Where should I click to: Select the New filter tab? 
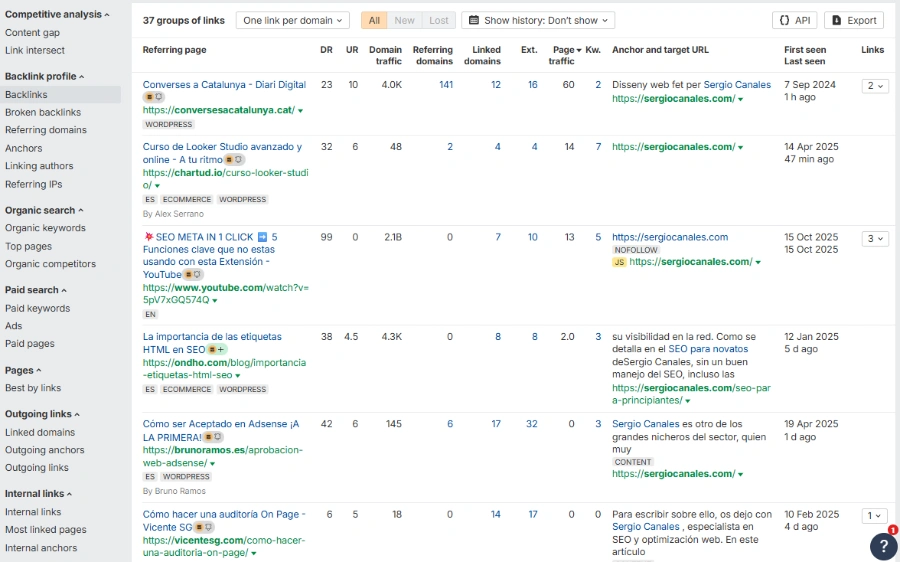click(404, 20)
